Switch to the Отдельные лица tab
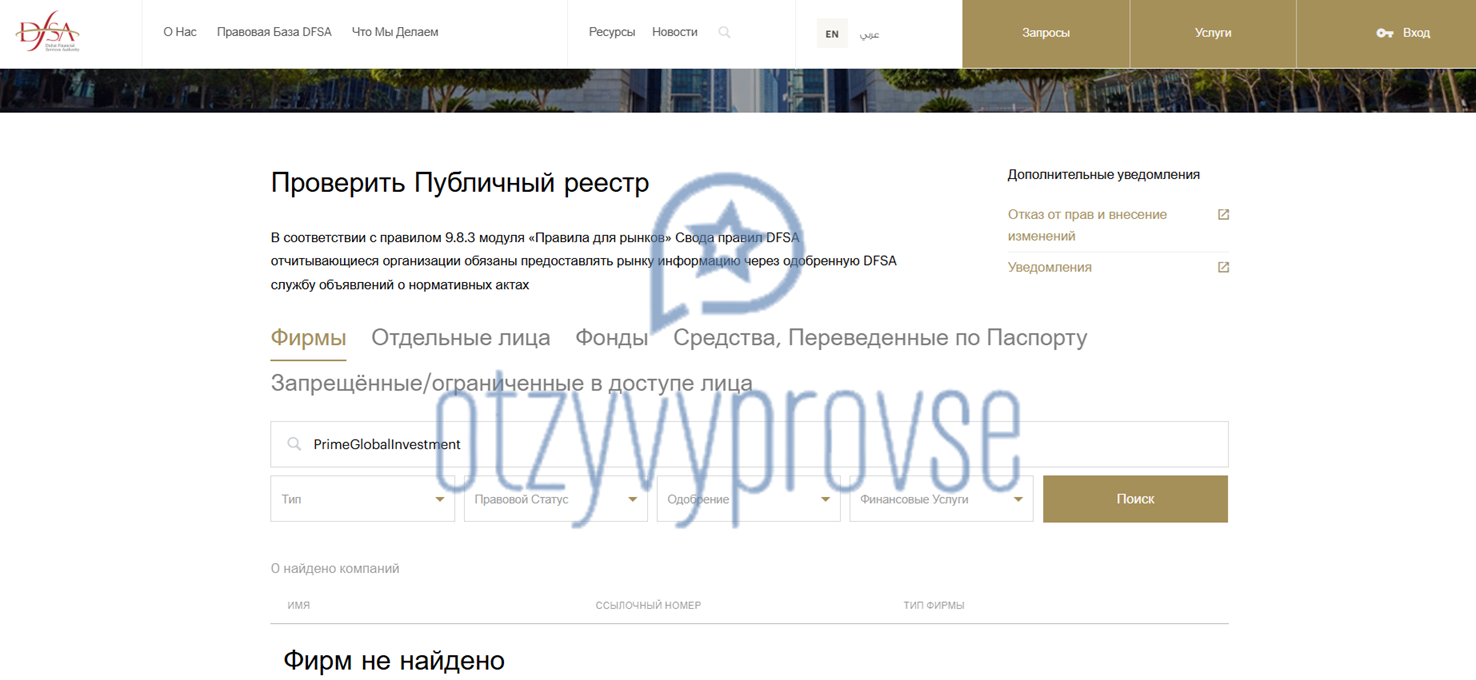 click(461, 338)
